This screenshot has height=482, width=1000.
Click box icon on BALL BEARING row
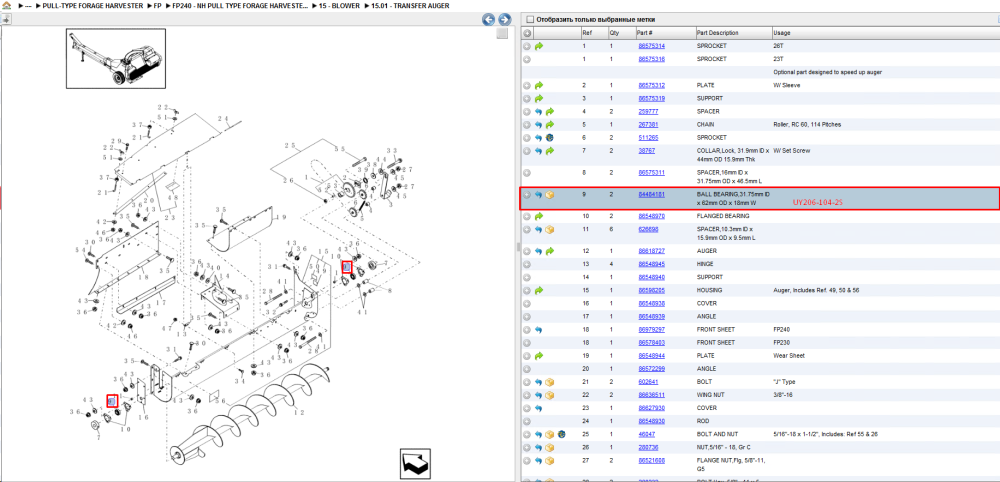point(550,194)
